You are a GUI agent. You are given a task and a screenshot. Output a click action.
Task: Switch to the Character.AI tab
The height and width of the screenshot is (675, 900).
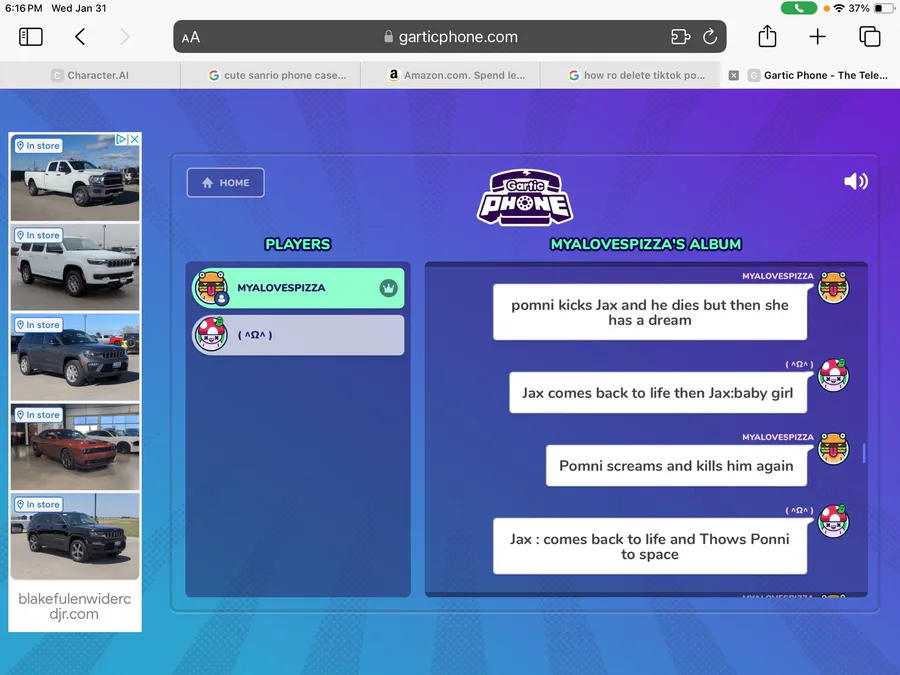[x=90, y=75]
